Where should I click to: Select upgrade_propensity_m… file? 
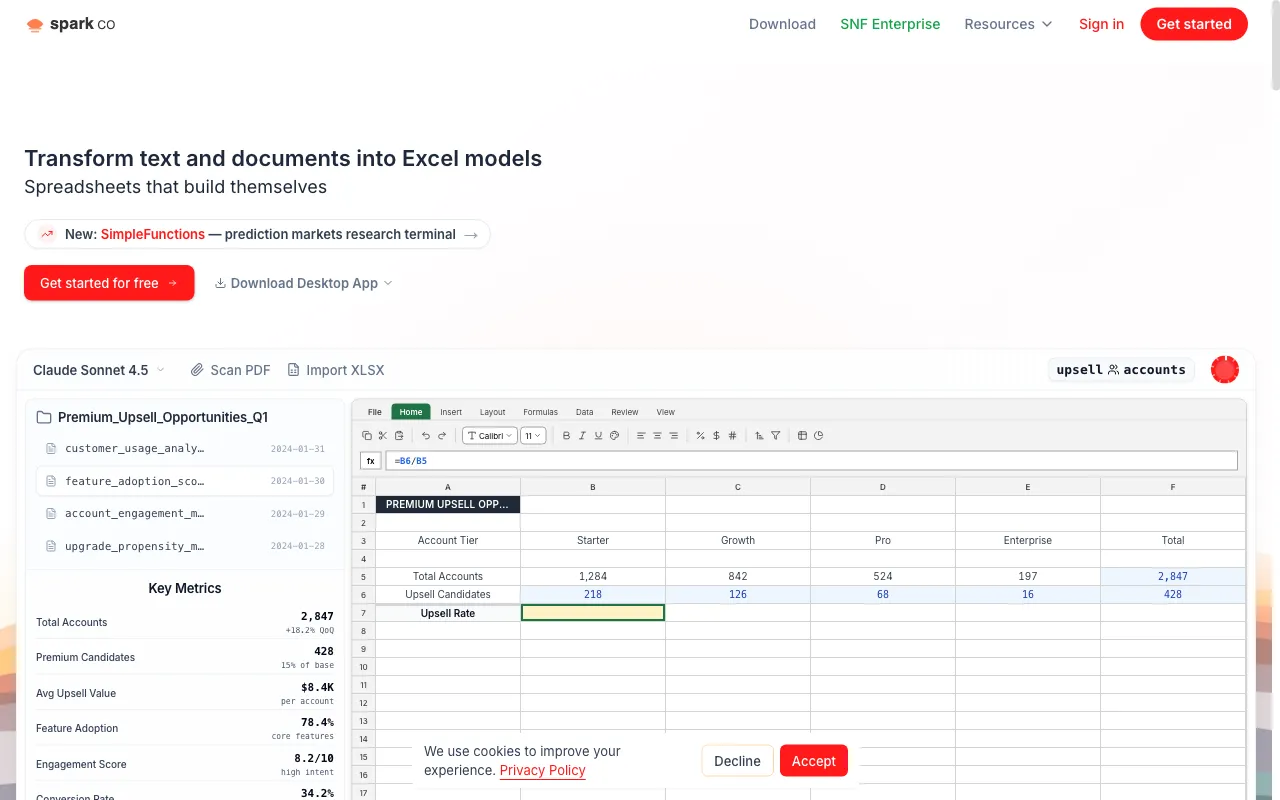(x=185, y=546)
